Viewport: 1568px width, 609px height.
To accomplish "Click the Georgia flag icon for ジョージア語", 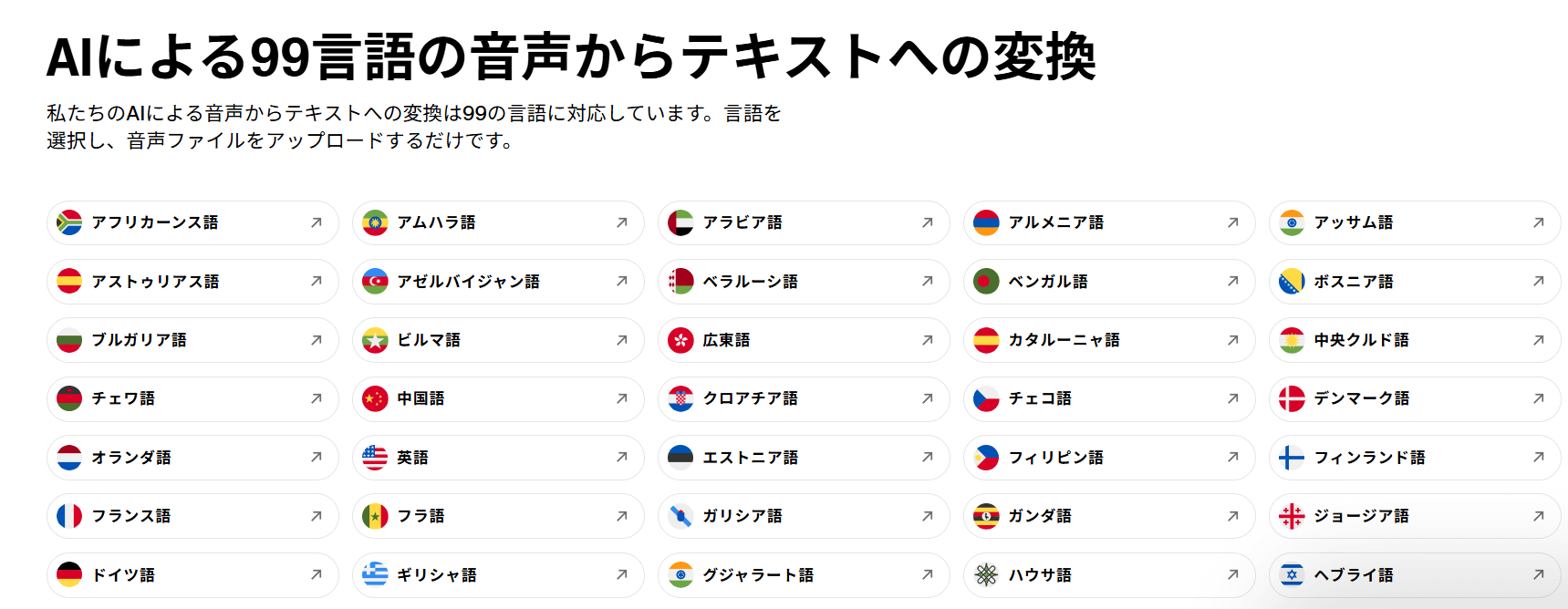I will pyautogui.click(x=1292, y=516).
